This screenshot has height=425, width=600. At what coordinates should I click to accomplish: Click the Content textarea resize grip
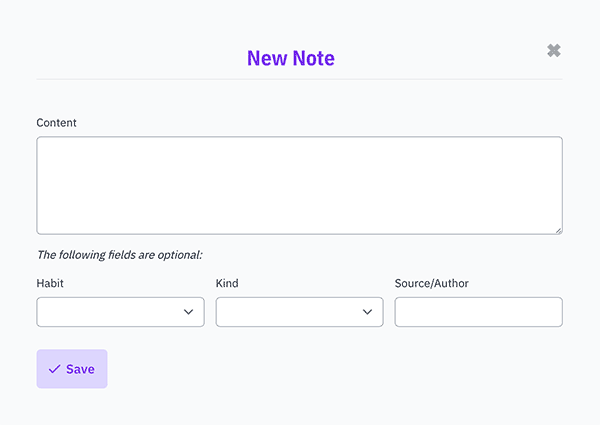point(558,230)
